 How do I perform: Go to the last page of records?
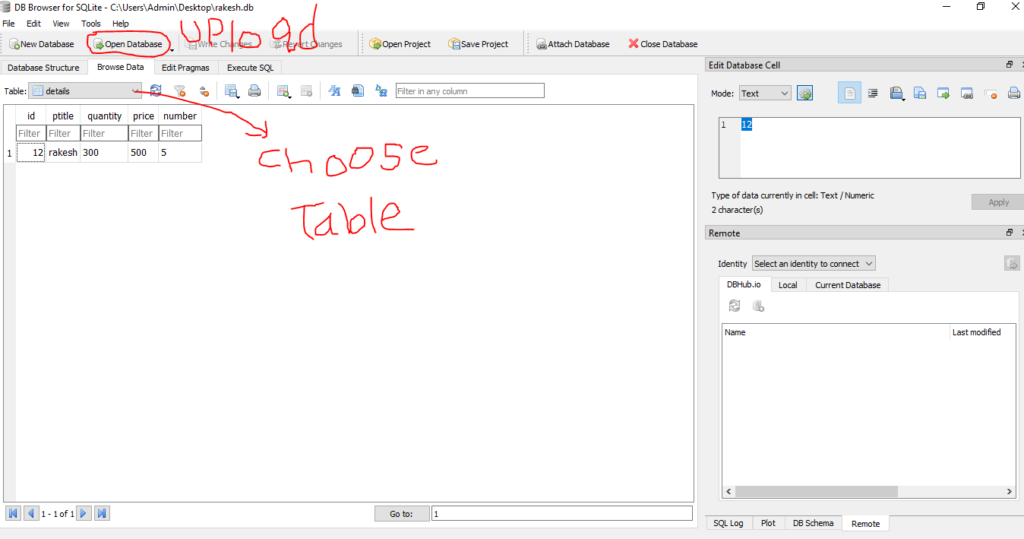pyautogui.click(x=102, y=514)
